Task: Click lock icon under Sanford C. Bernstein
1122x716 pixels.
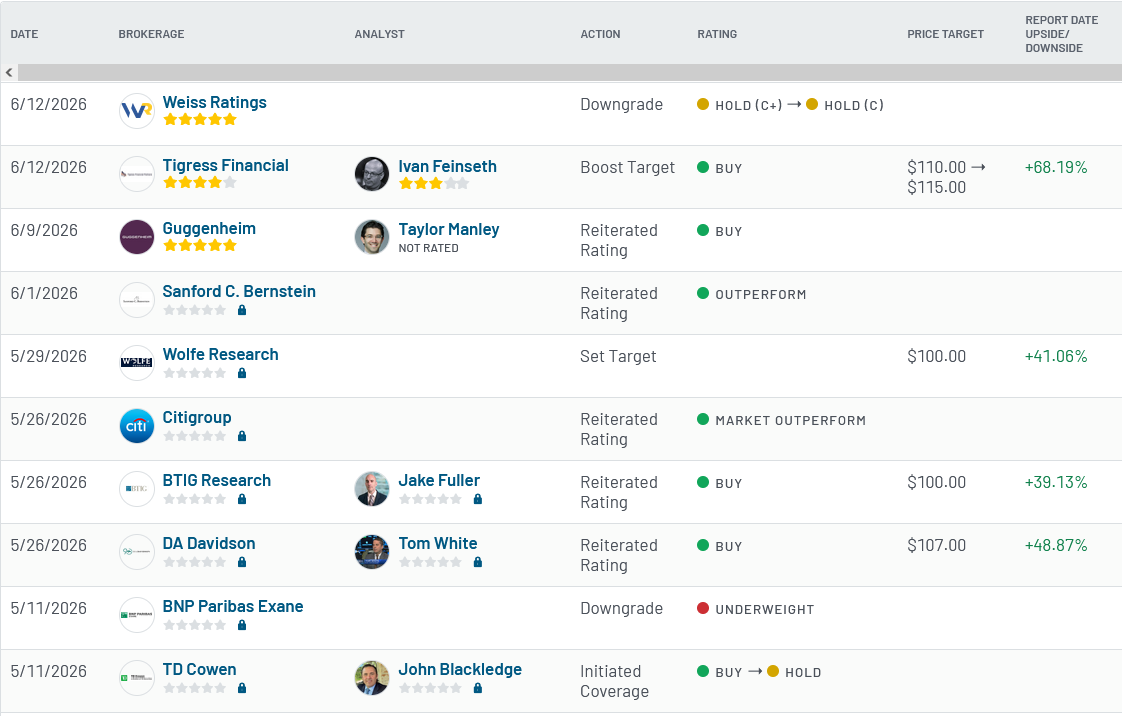Action: click(x=242, y=310)
